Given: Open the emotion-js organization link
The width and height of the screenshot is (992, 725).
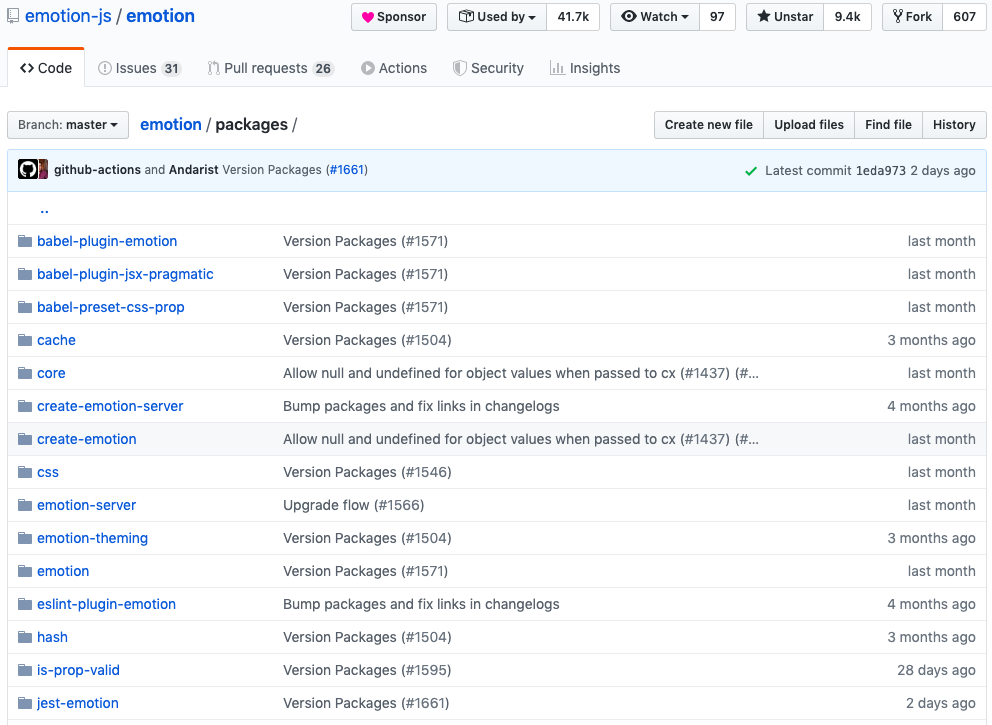Looking at the screenshot, I should click(x=68, y=16).
